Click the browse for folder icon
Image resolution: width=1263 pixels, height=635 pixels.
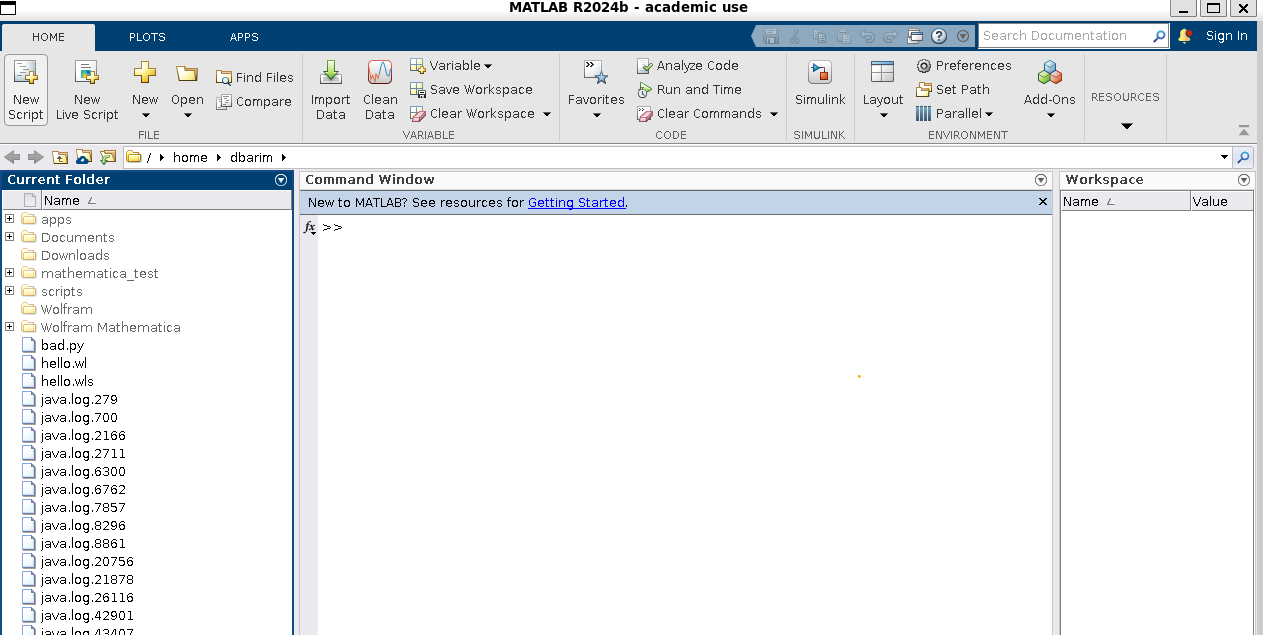click(107, 157)
